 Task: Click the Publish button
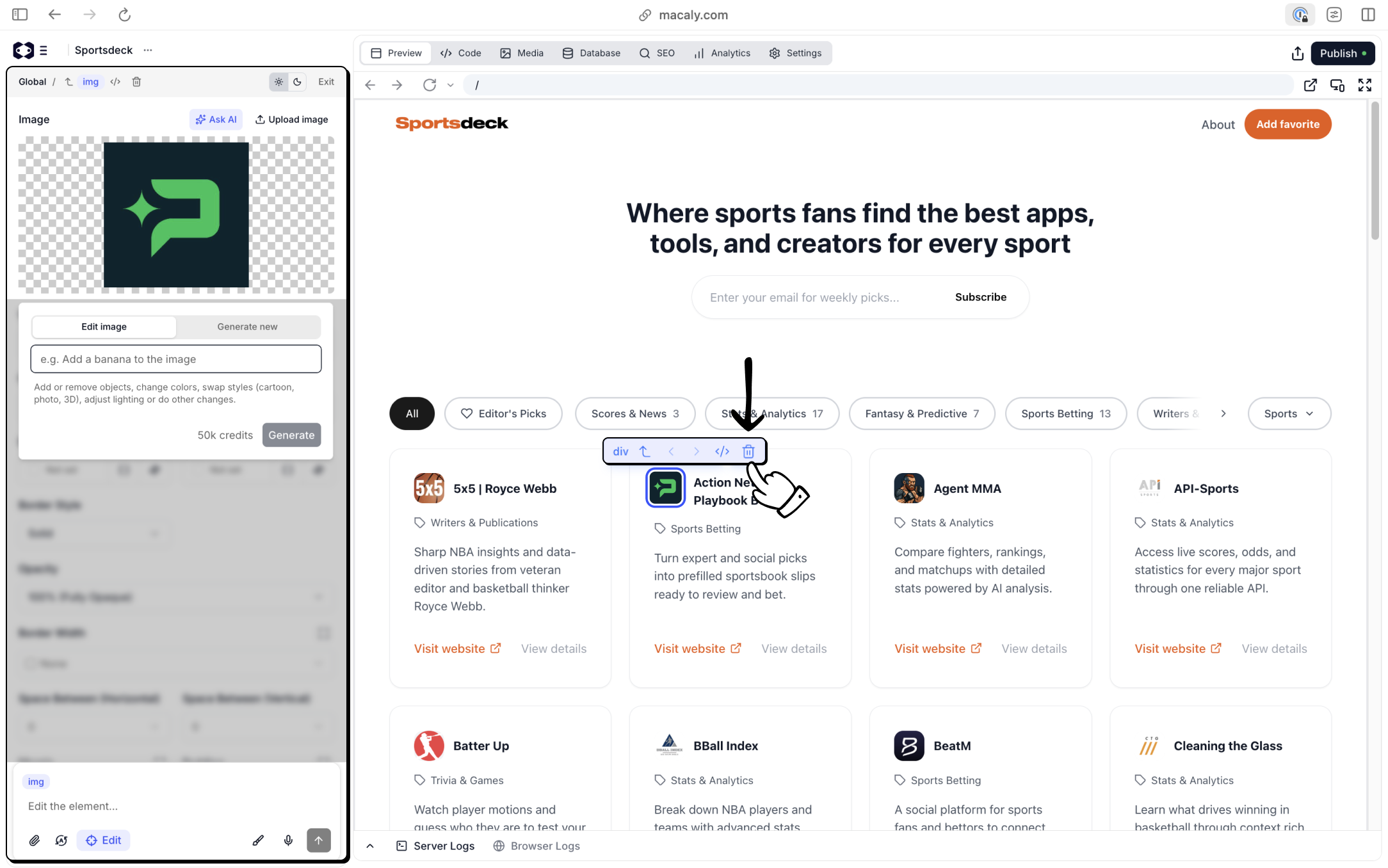click(1343, 53)
